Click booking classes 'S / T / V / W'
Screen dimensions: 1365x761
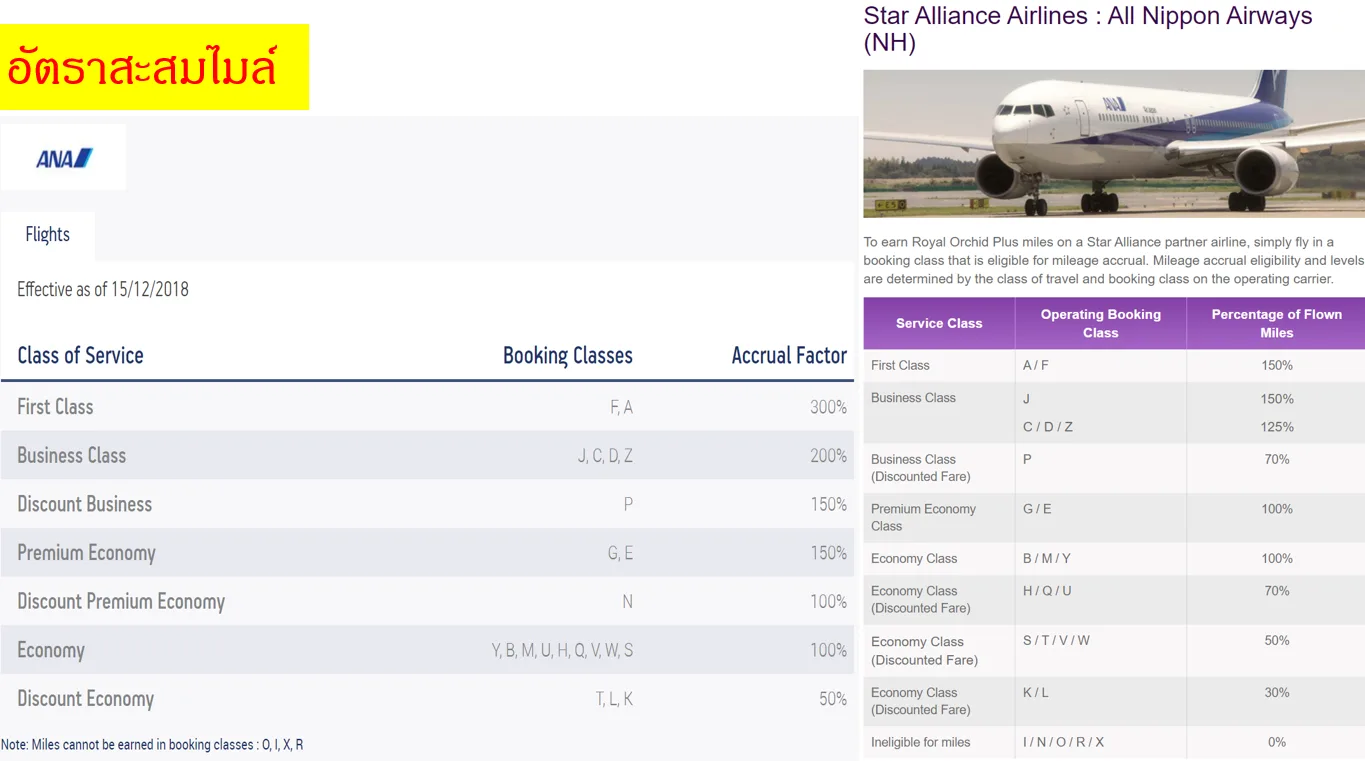pyautogui.click(x=1056, y=641)
